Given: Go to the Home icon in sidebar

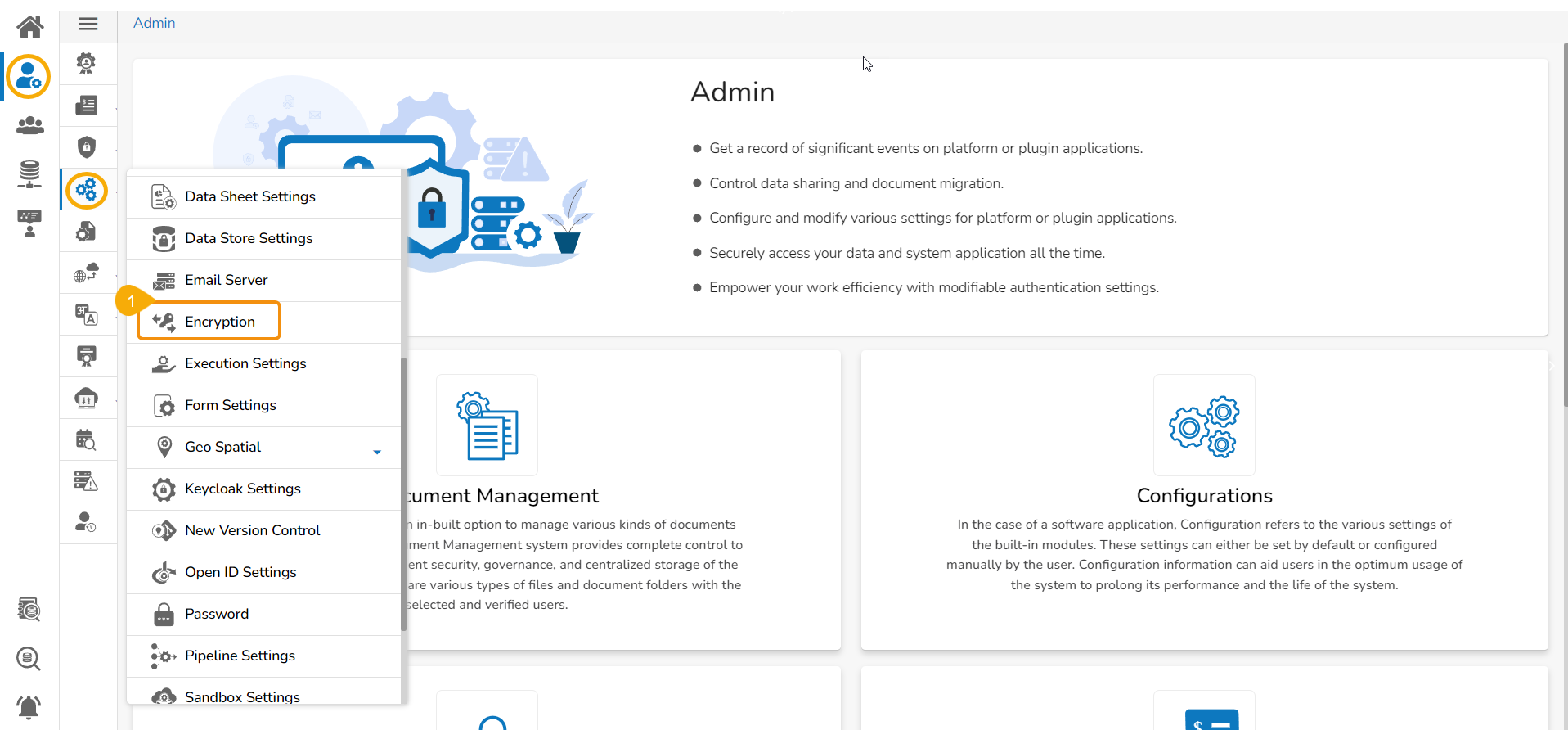Looking at the screenshot, I should (x=30, y=27).
